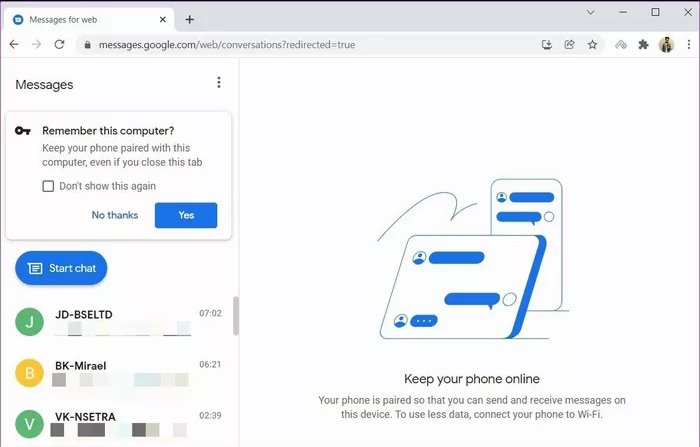Open Messages more options menu
This screenshot has height=447, width=700.
click(219, 82)
